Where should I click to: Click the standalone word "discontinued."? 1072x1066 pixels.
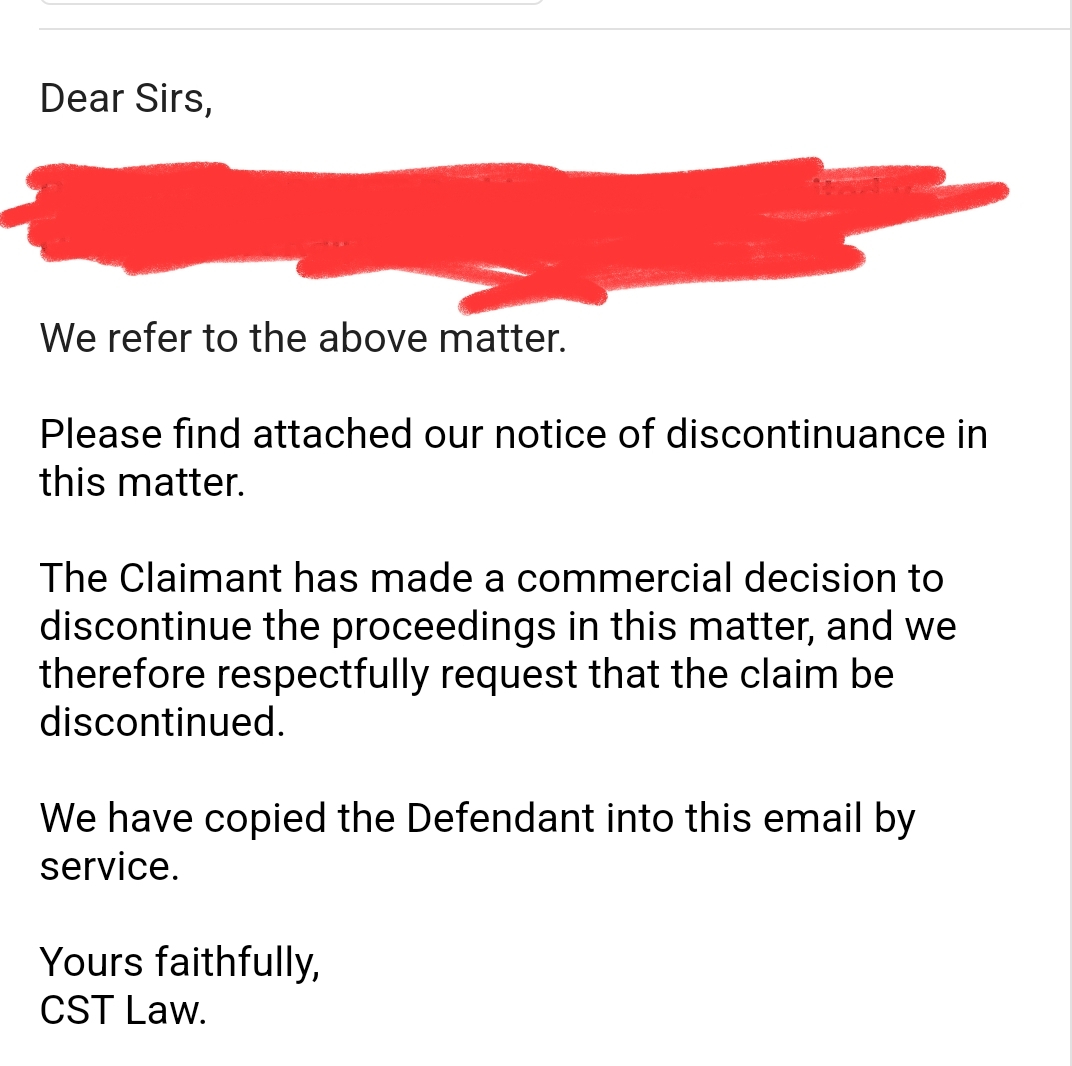point(162,721)
